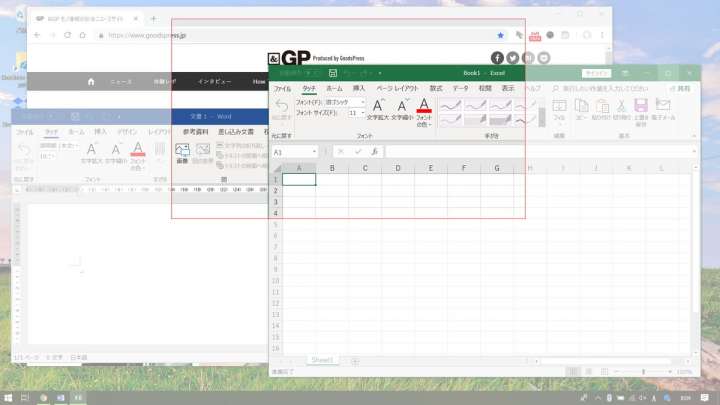The image size is (720, 405).
Task: Open the 表示 tab in Excel
Action: (x=507, y=88)
